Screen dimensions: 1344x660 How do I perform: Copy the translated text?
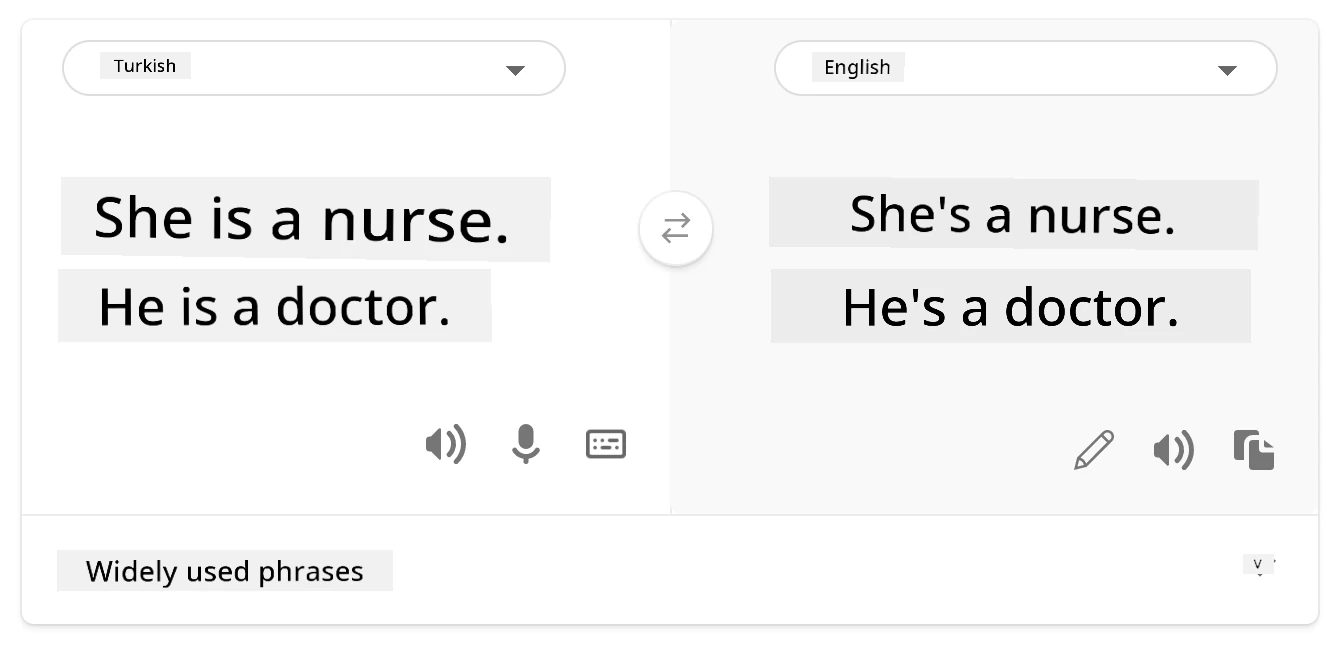1254,450
